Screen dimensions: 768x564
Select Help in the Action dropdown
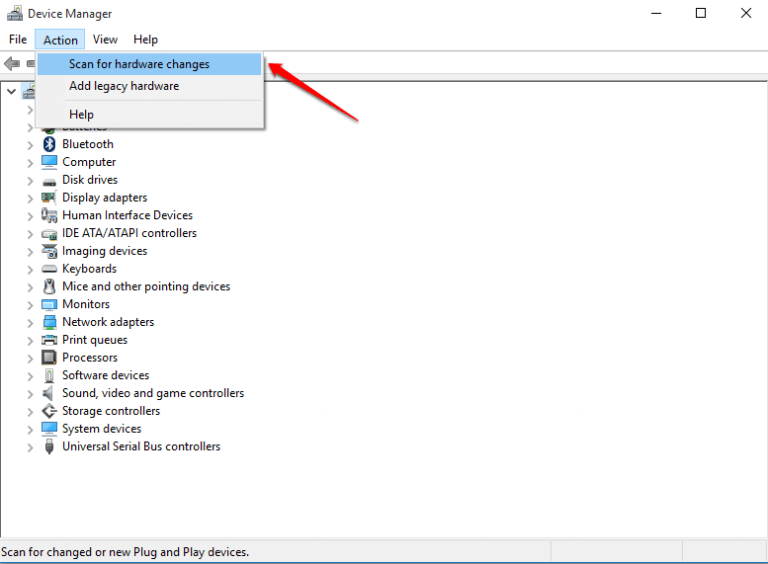pos(149,115)
